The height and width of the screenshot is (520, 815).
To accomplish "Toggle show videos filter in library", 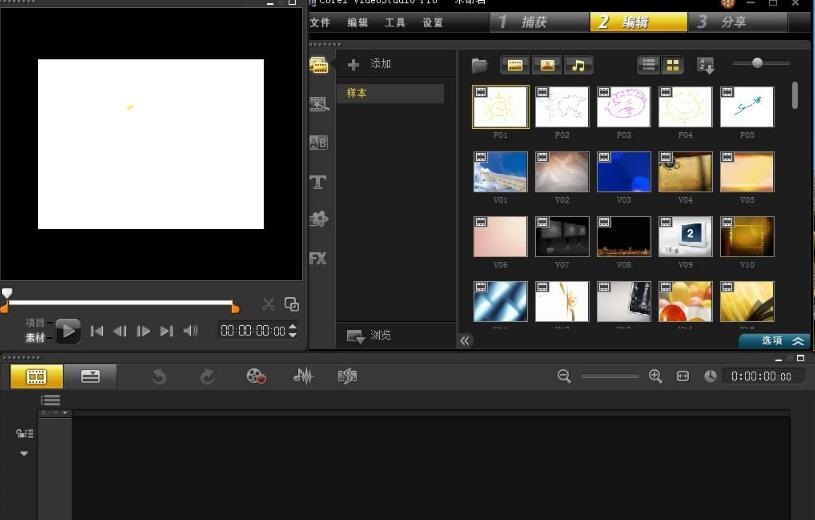I will pos(515,65).
